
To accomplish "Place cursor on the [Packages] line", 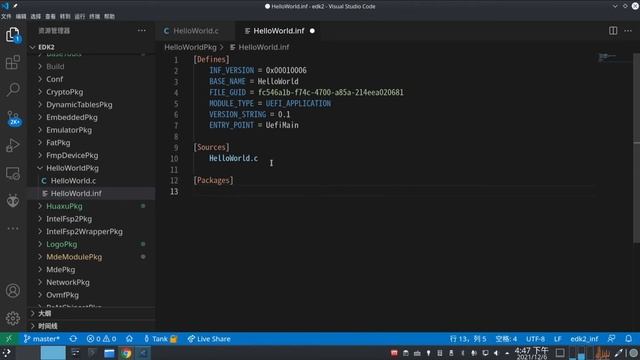I will (x=213, y=180).
